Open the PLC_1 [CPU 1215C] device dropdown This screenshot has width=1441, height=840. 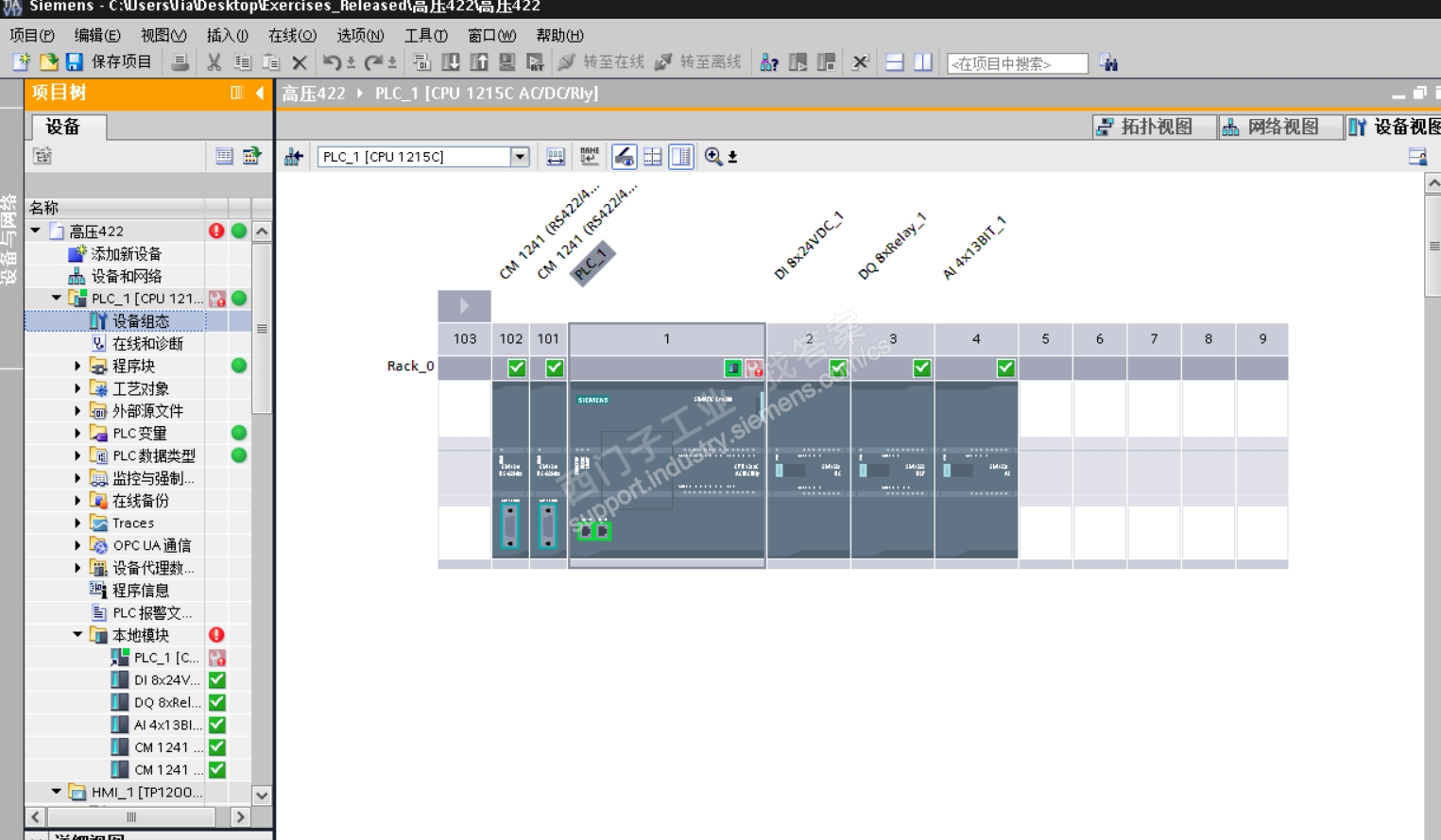click(520, 157)
